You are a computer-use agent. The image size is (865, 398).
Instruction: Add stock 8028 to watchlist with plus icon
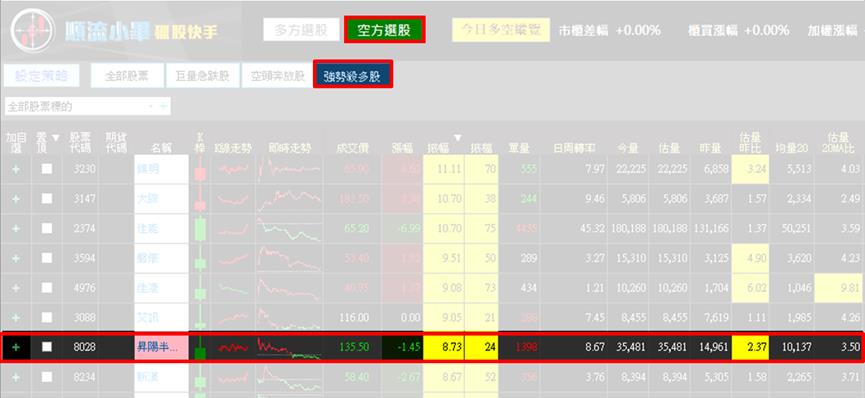[15, 347]
